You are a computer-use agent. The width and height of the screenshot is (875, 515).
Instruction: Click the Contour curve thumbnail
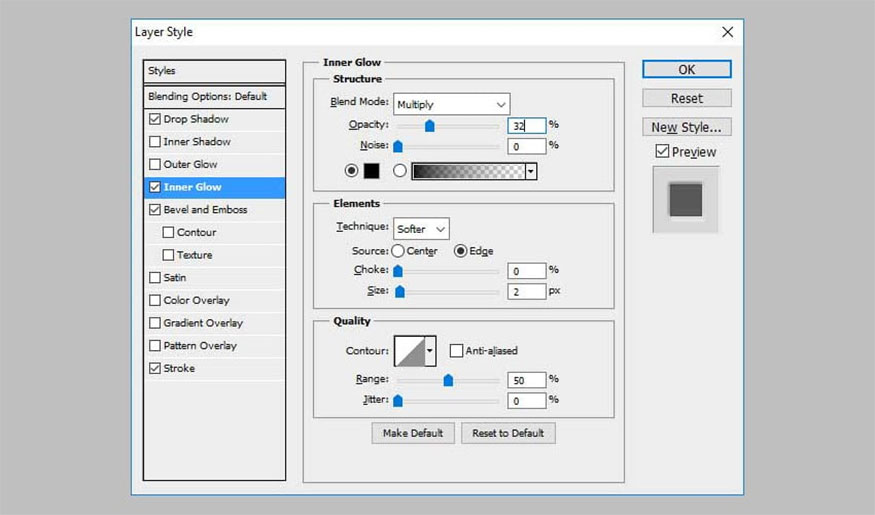pos(410,351)
